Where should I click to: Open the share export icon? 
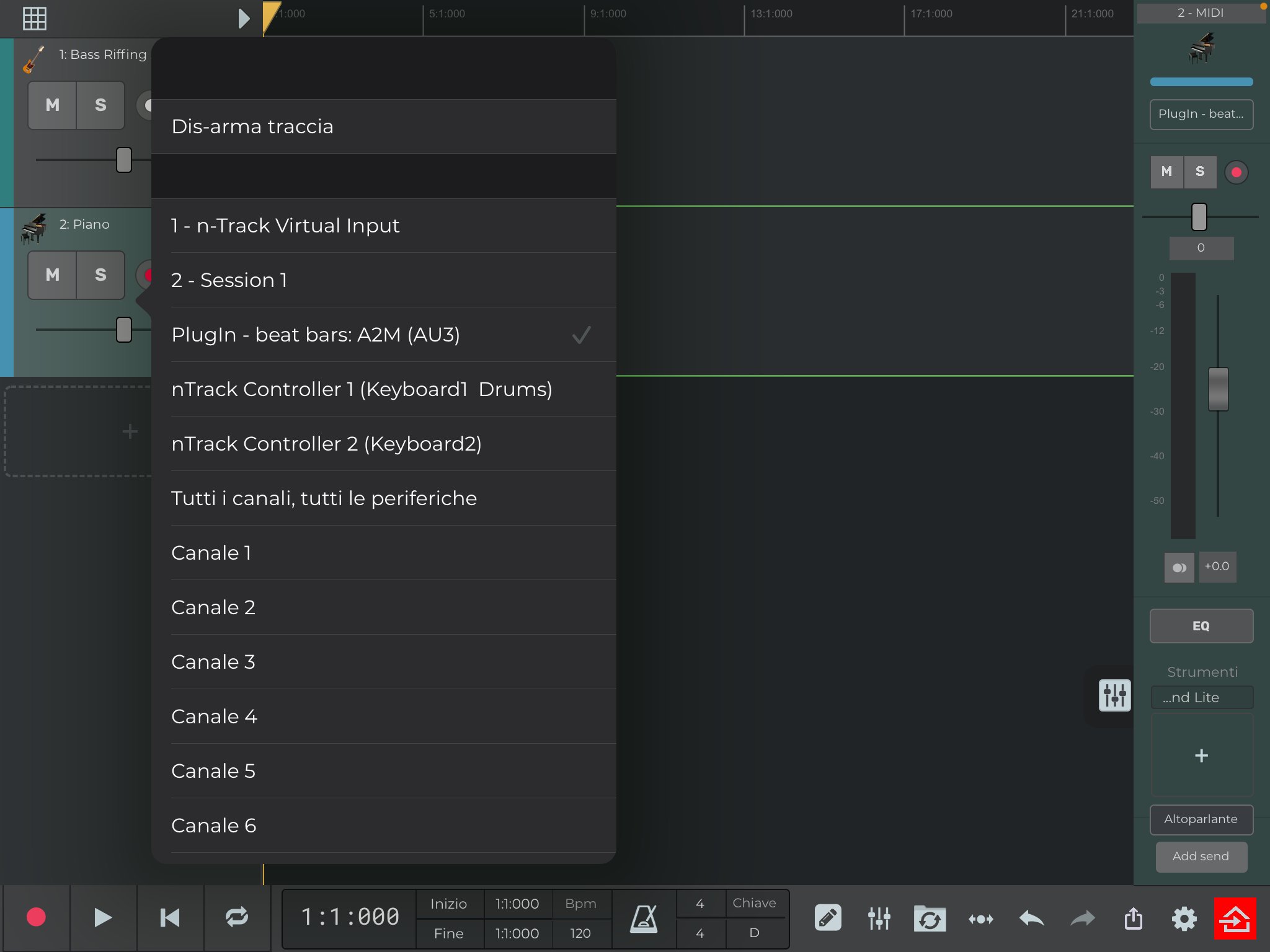pyautogui.click(x=1134, y=918)
